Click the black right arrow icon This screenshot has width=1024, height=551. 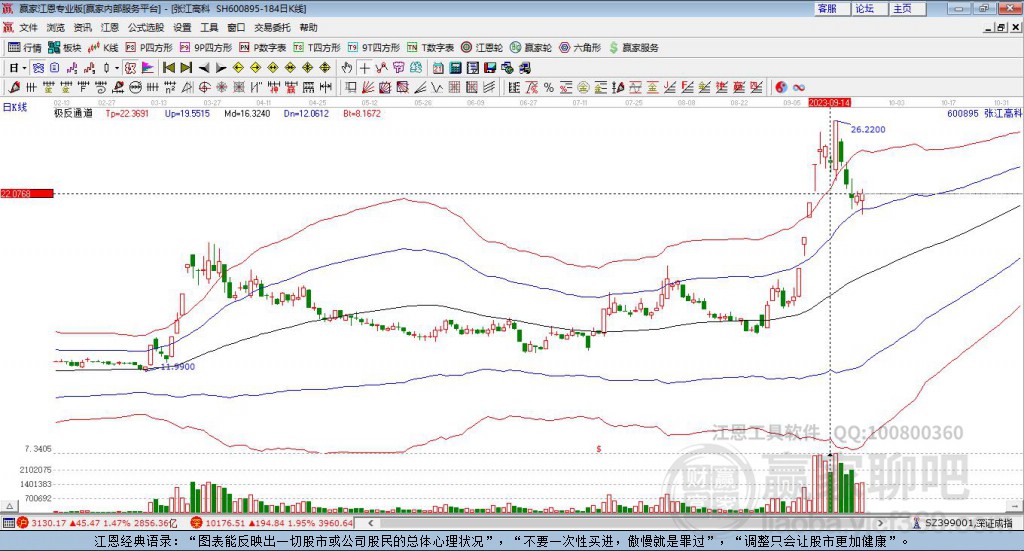pyautogui.click(x=221, y=68)
